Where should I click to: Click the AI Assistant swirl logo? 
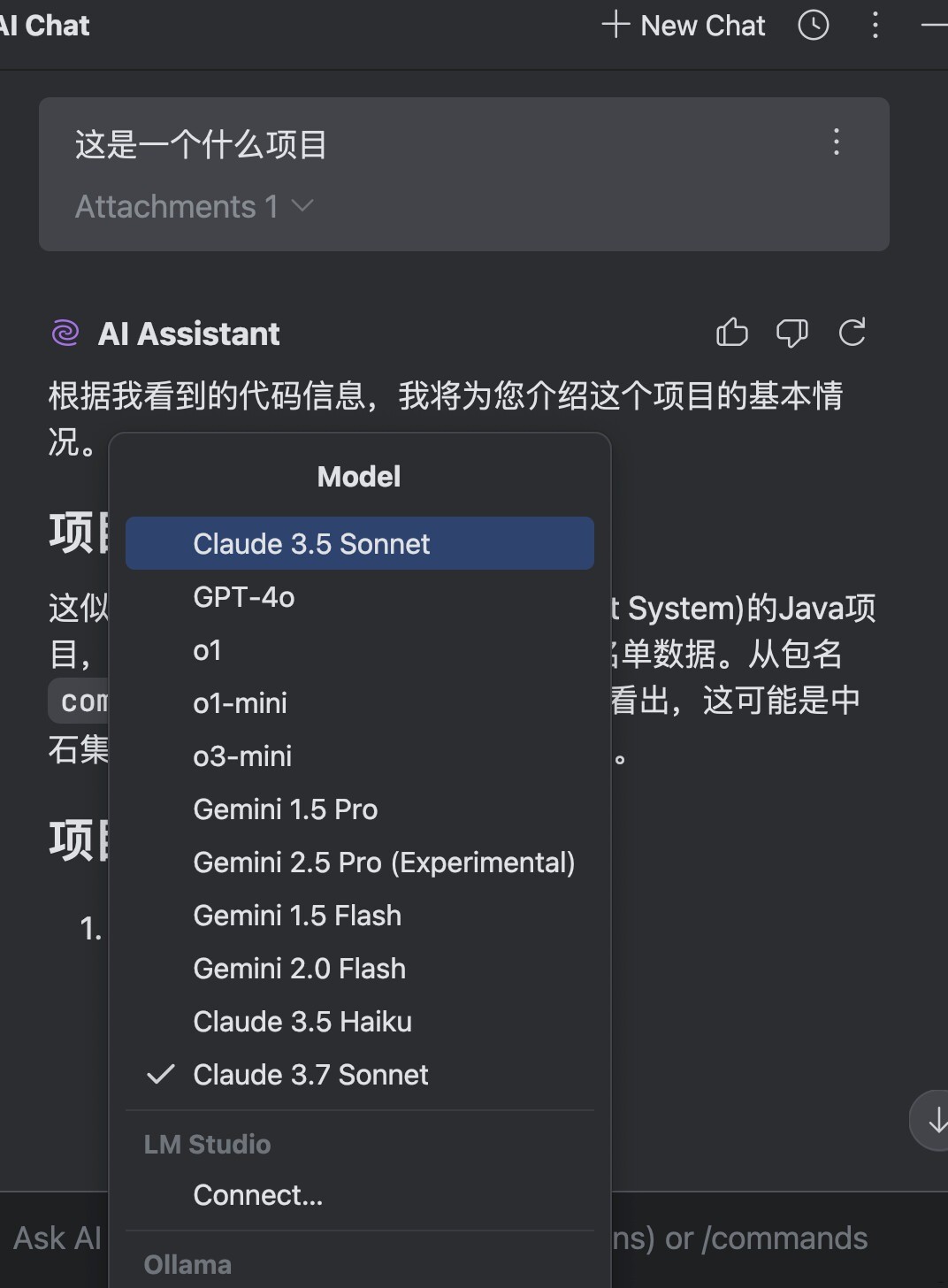(x=65, y=333)
